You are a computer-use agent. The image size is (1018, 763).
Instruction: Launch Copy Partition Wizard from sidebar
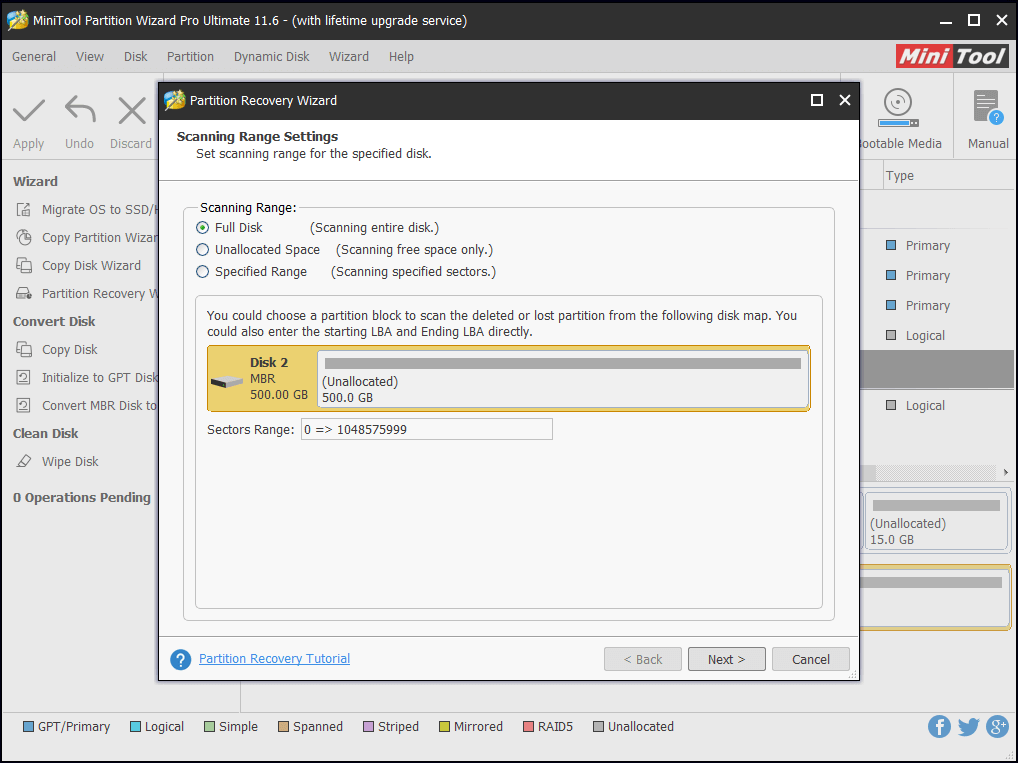(86, 238)
